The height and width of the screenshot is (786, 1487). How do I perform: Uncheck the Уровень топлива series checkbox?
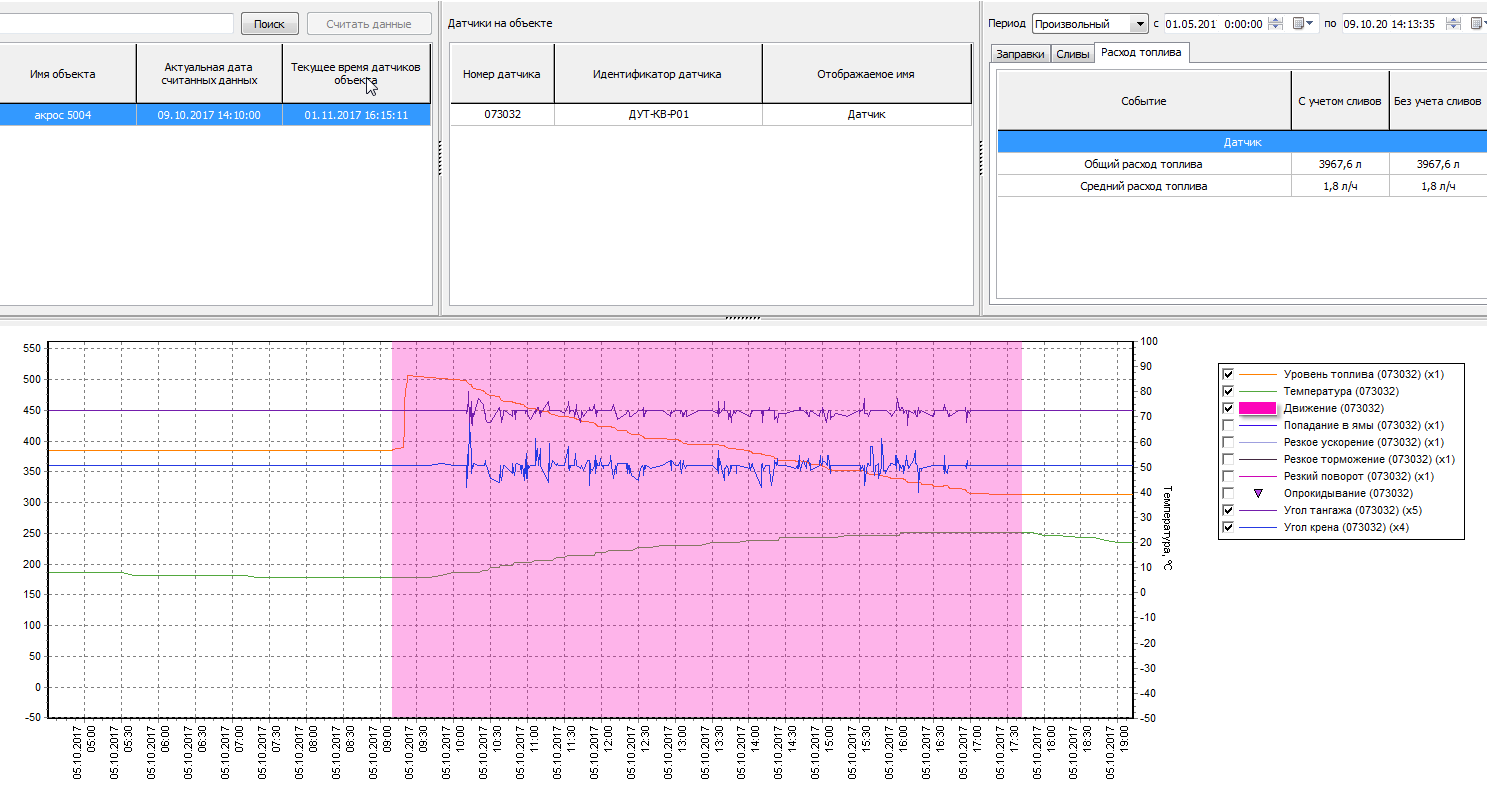click(x=1228, y=374)
